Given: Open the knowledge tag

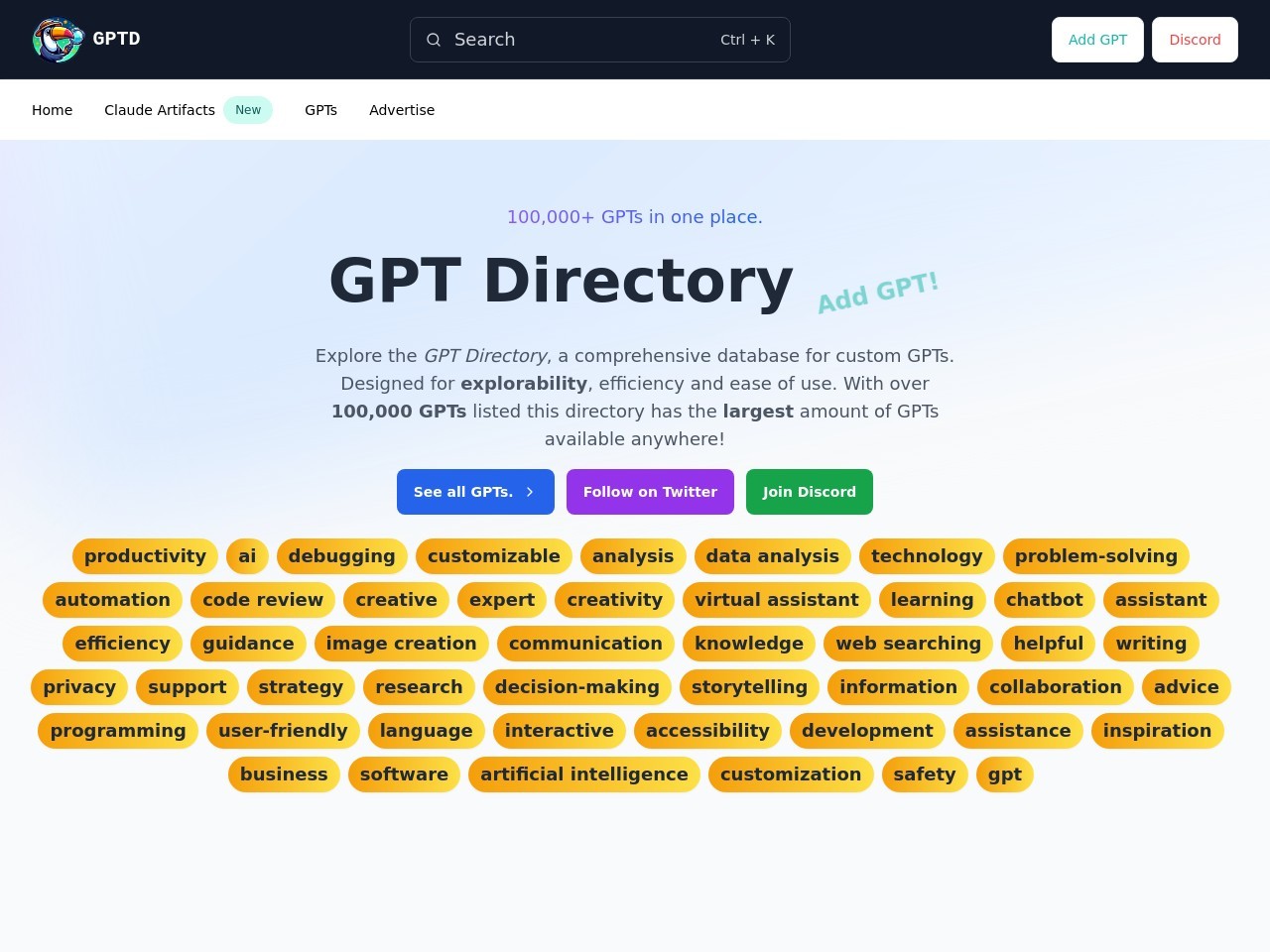Looking at the screenshot, I should coord(749,644).
